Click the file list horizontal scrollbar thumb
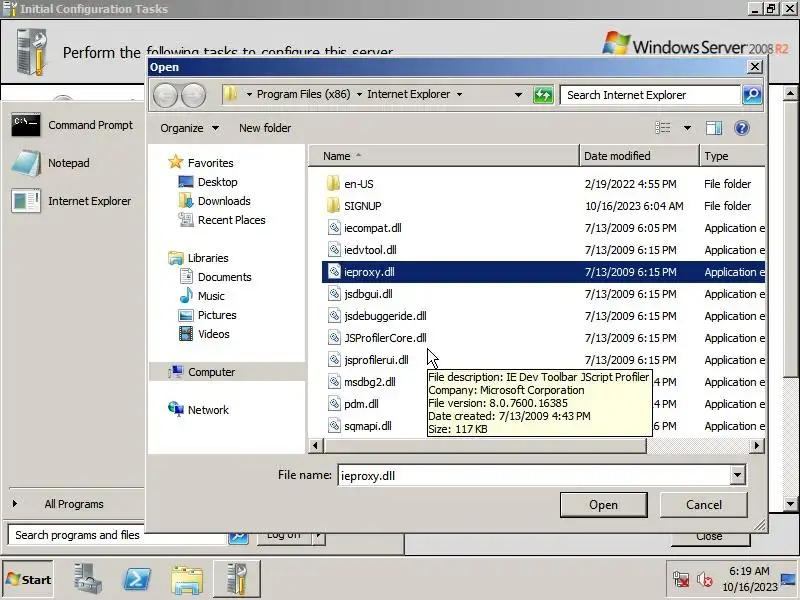This screenshot has height=600, width=800. pos(485,445)
